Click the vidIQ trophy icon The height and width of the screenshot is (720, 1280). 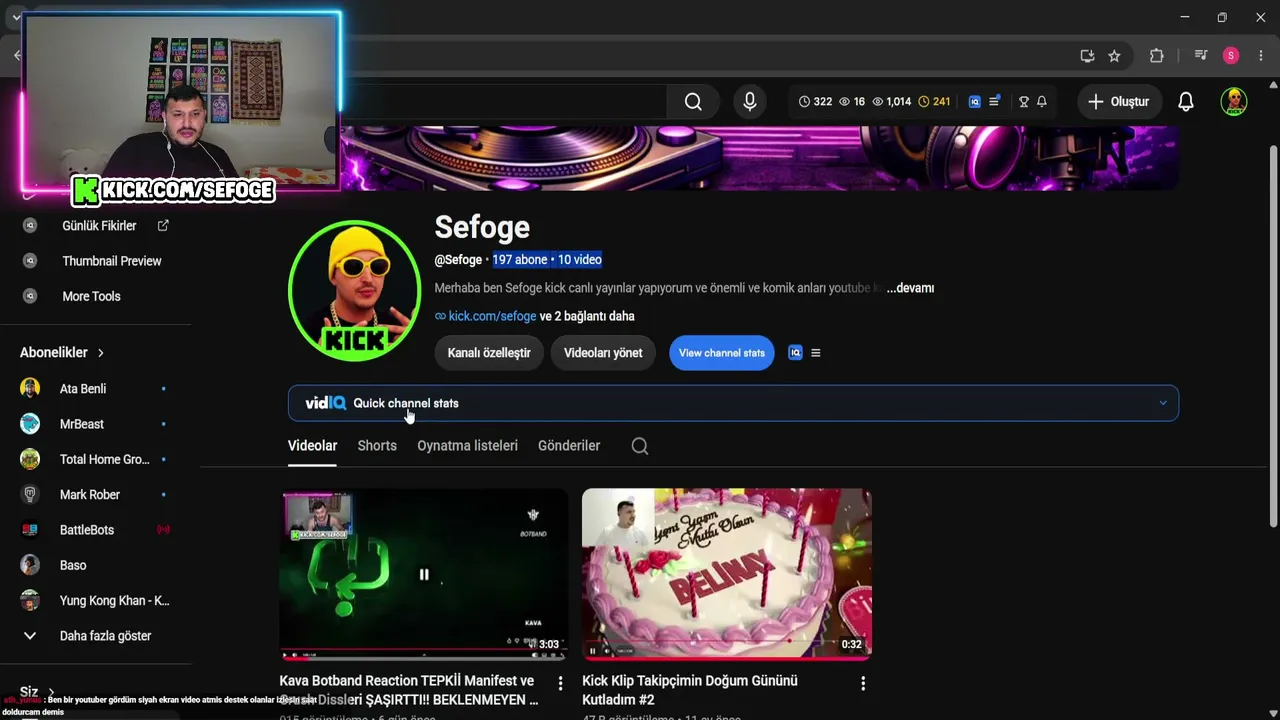(1023, 101)
